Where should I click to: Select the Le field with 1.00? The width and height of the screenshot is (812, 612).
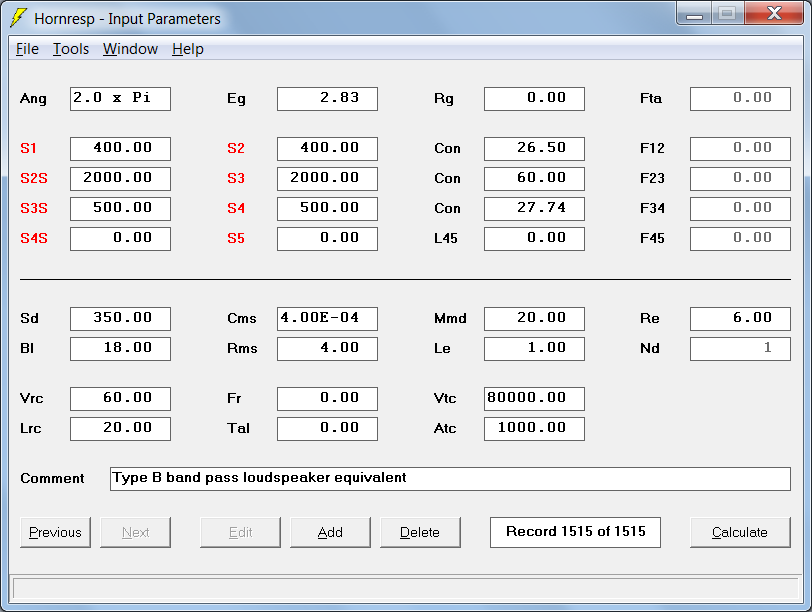pos(534,349)
